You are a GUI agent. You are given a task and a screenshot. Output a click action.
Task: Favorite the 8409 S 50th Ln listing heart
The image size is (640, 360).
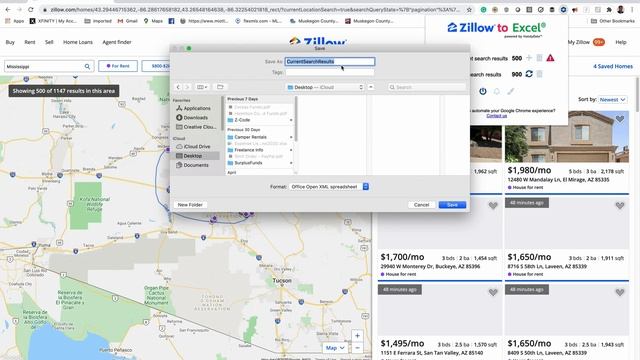(x=620, y=292)
